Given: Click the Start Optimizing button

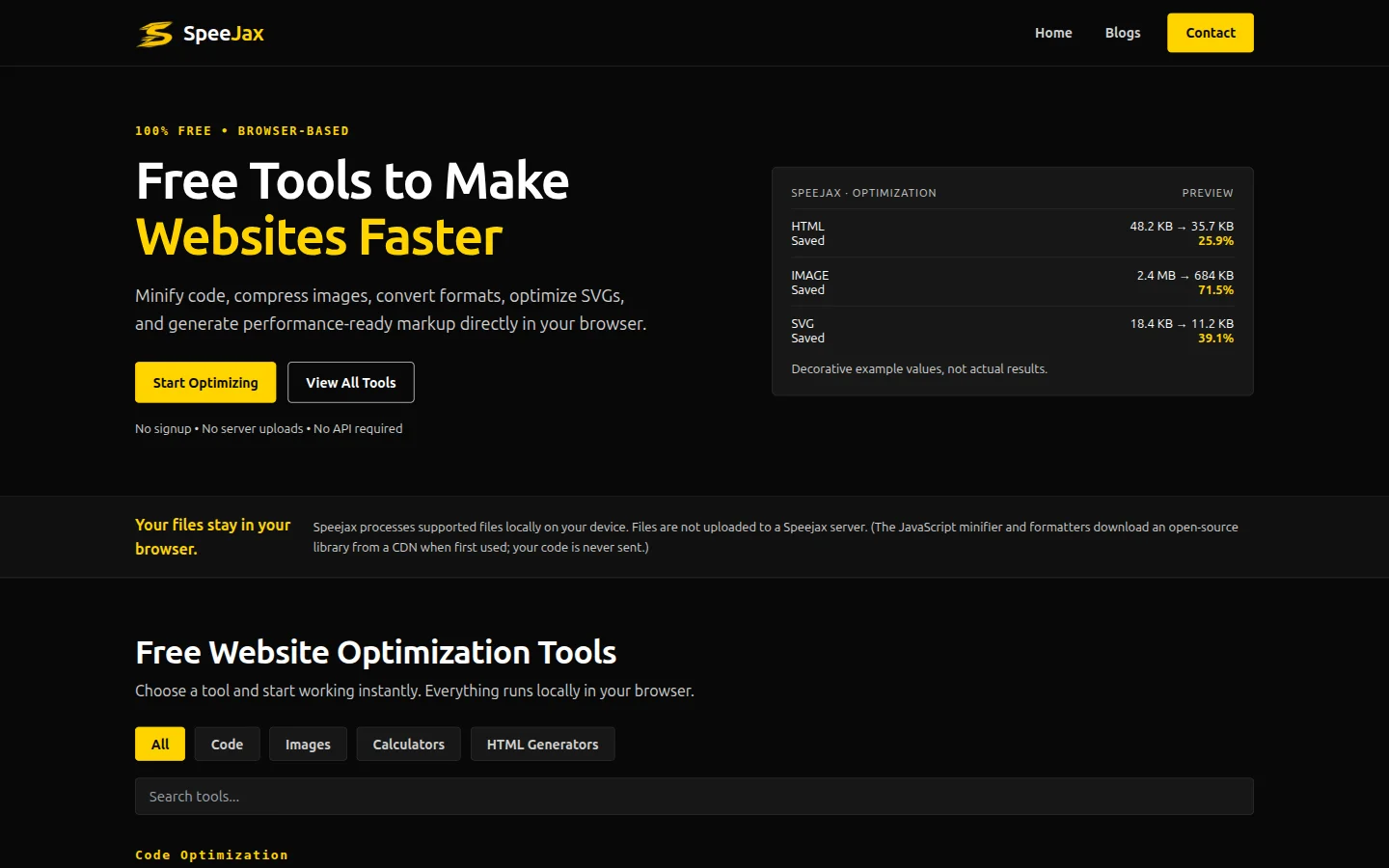Looking at the screenshot, I should coord(205,383).
